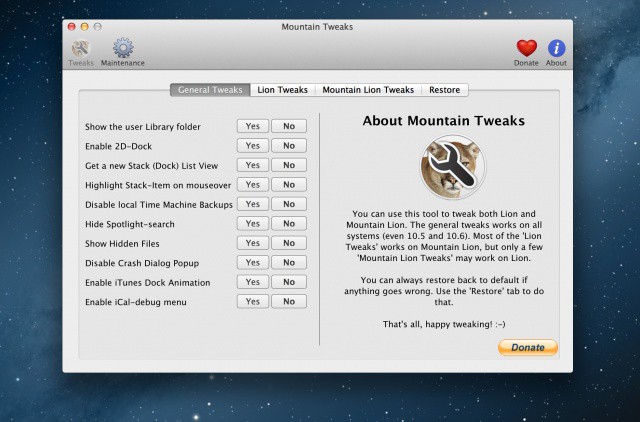The image size is (640, 422).
Task: Click the Mountain Tweaks cougar wrench logo
Action: click(x=453, y=167)
